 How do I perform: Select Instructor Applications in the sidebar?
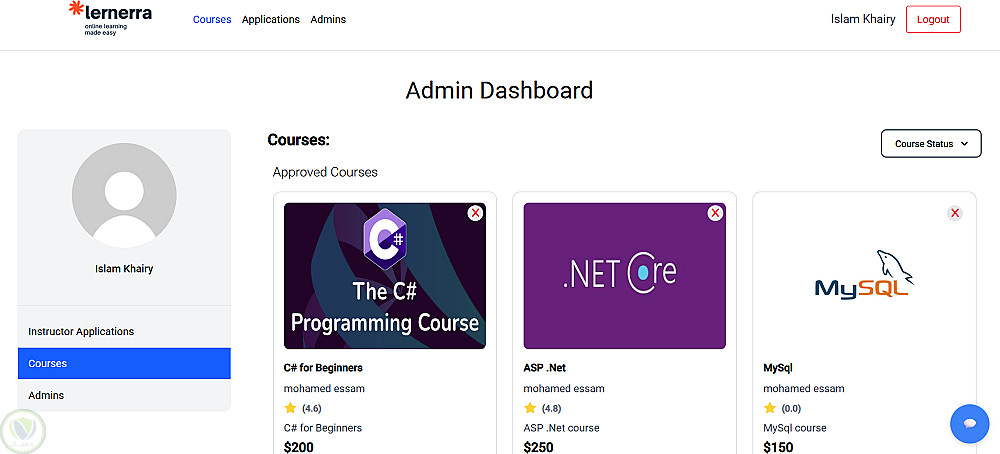(81, 331)
